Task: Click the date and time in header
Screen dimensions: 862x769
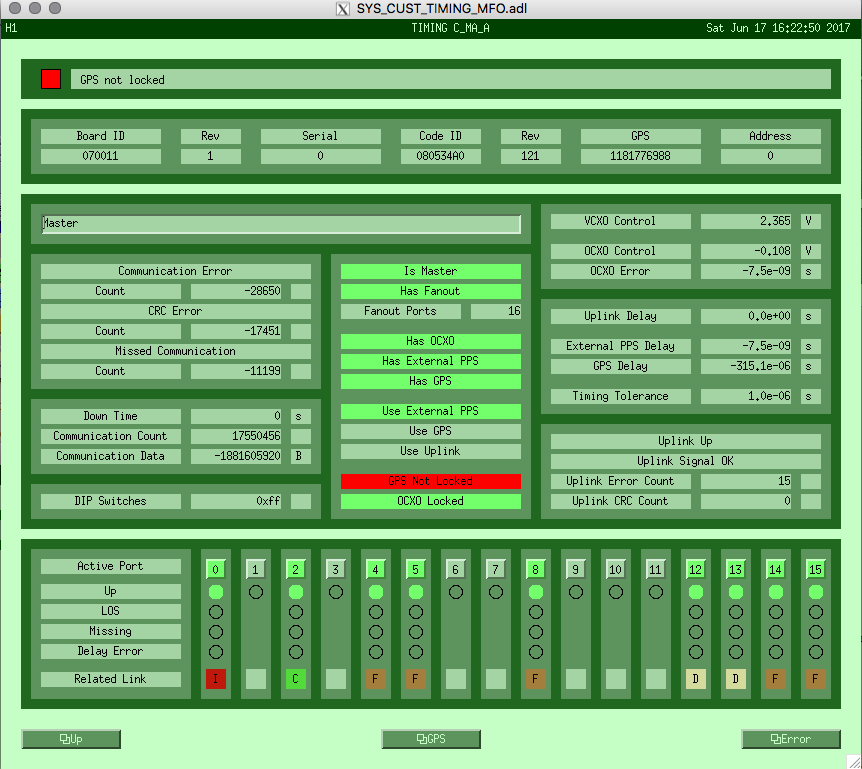Action: tap(778, 28)
